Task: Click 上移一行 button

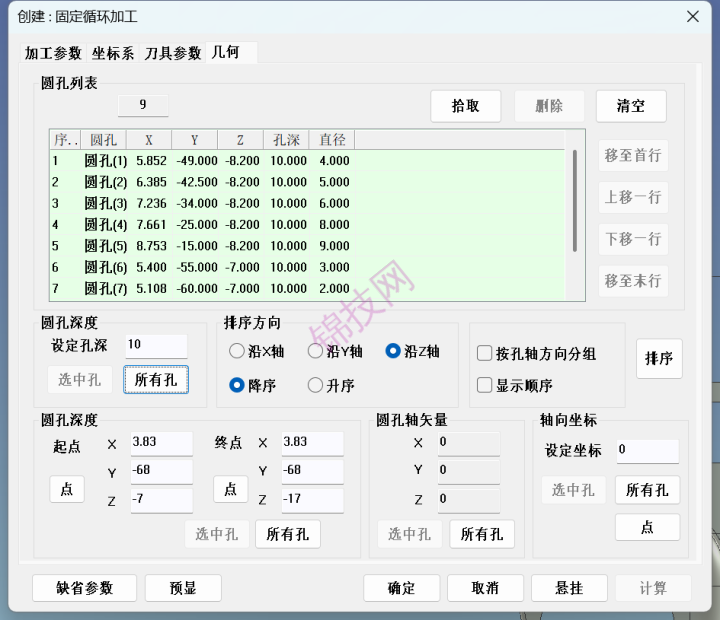Action: [633, 197]
